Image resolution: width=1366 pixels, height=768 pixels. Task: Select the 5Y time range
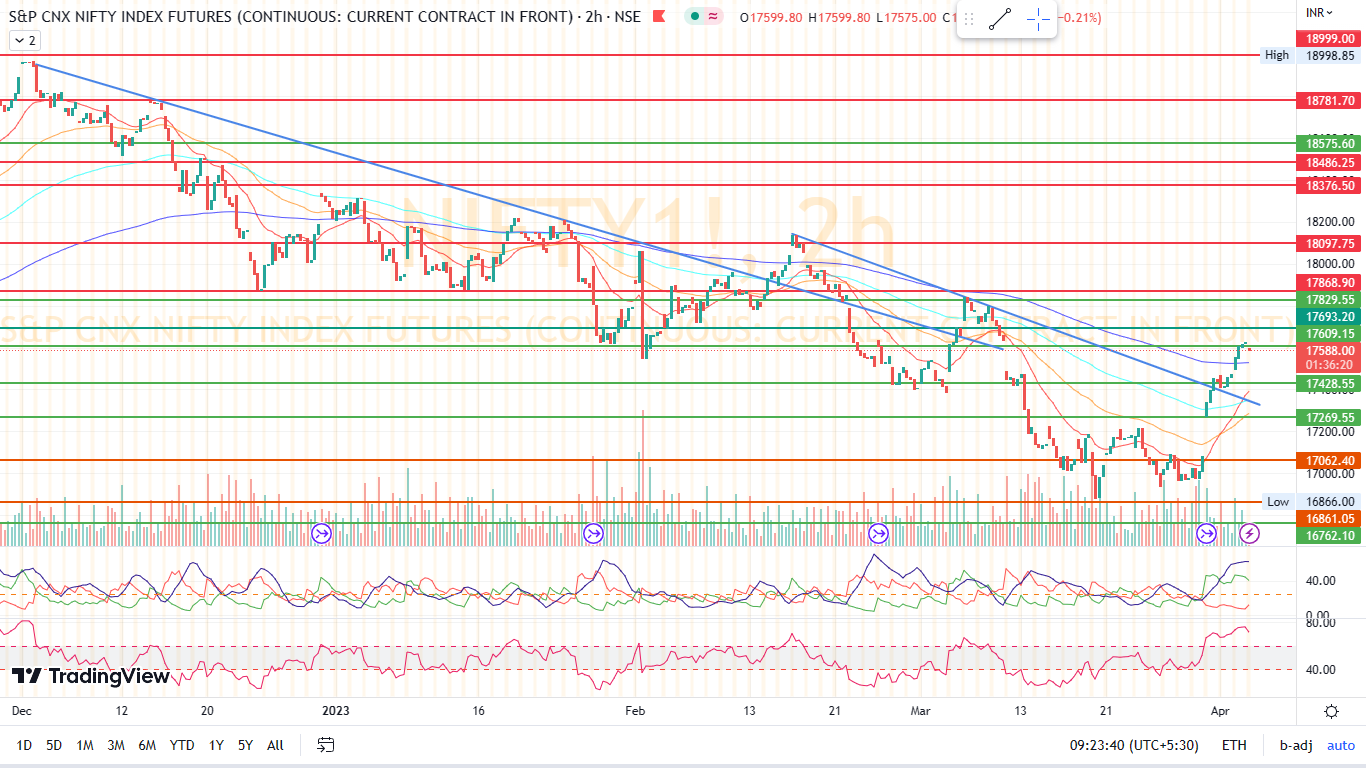tap(245, 745)
